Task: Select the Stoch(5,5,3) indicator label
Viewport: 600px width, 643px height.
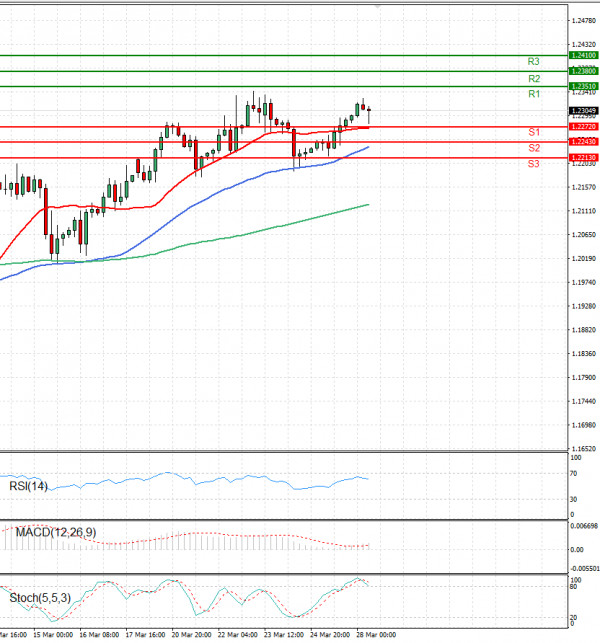Action: pos(38,598)
